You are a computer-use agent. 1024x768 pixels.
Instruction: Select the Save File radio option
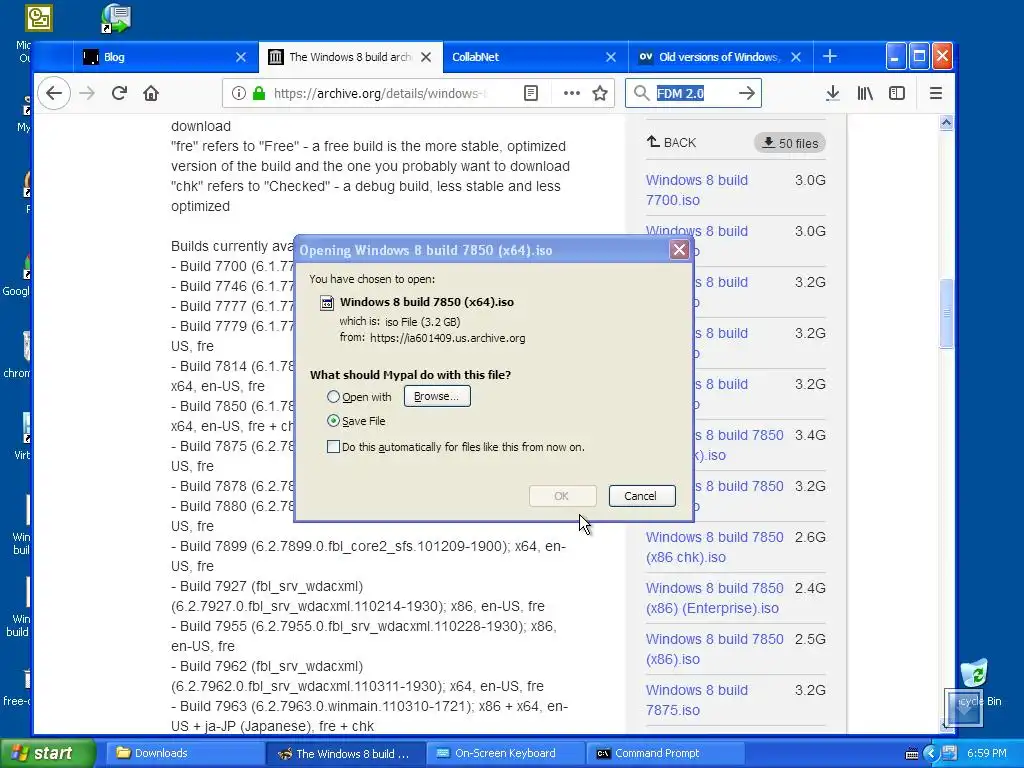pos(333,421)
